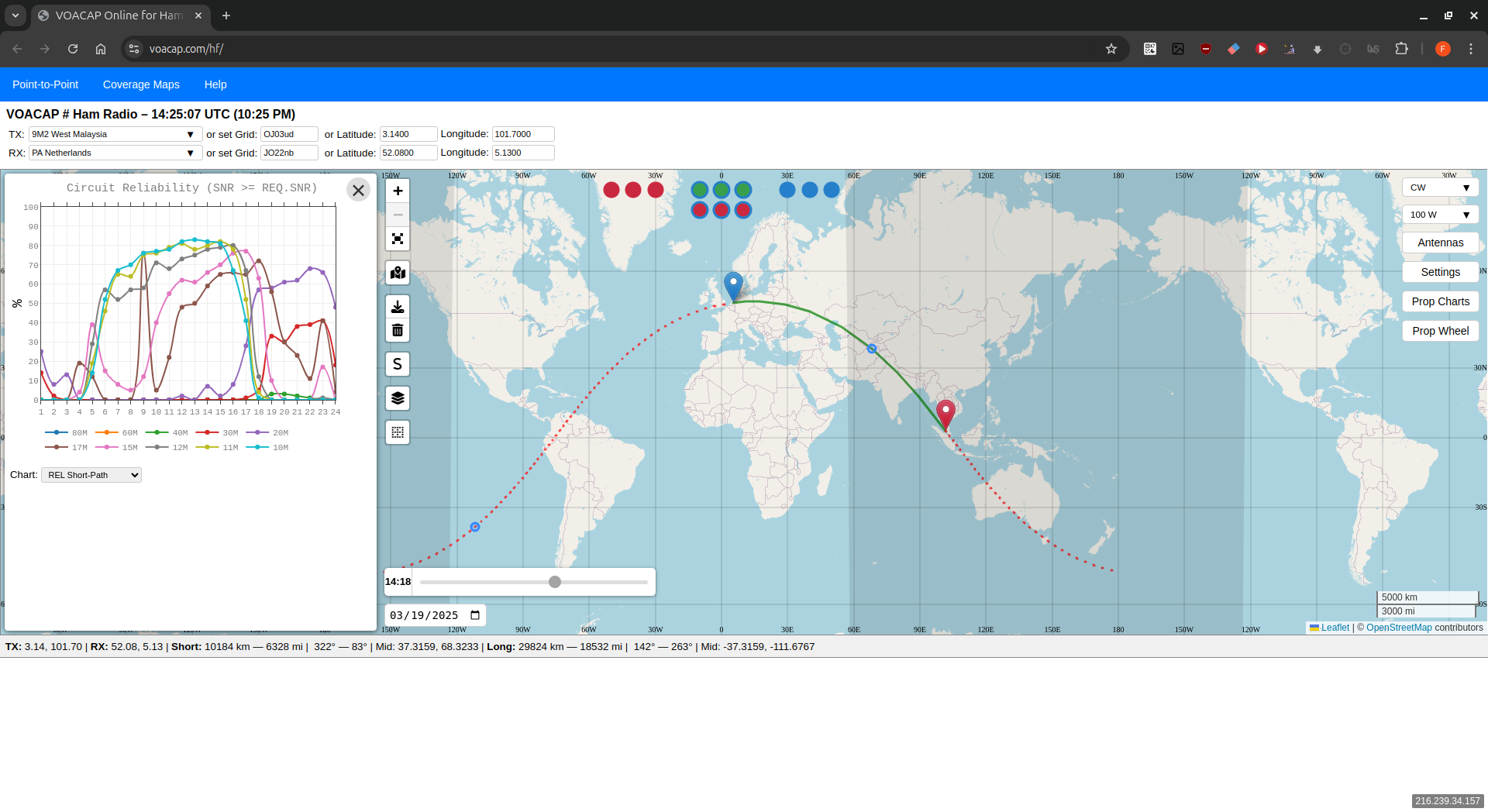The height and width of the screenshot is (812, 1488).
Task: Open the TX country dropdown showing 9M2 West Malaysia
Action: tap(113, 133)
